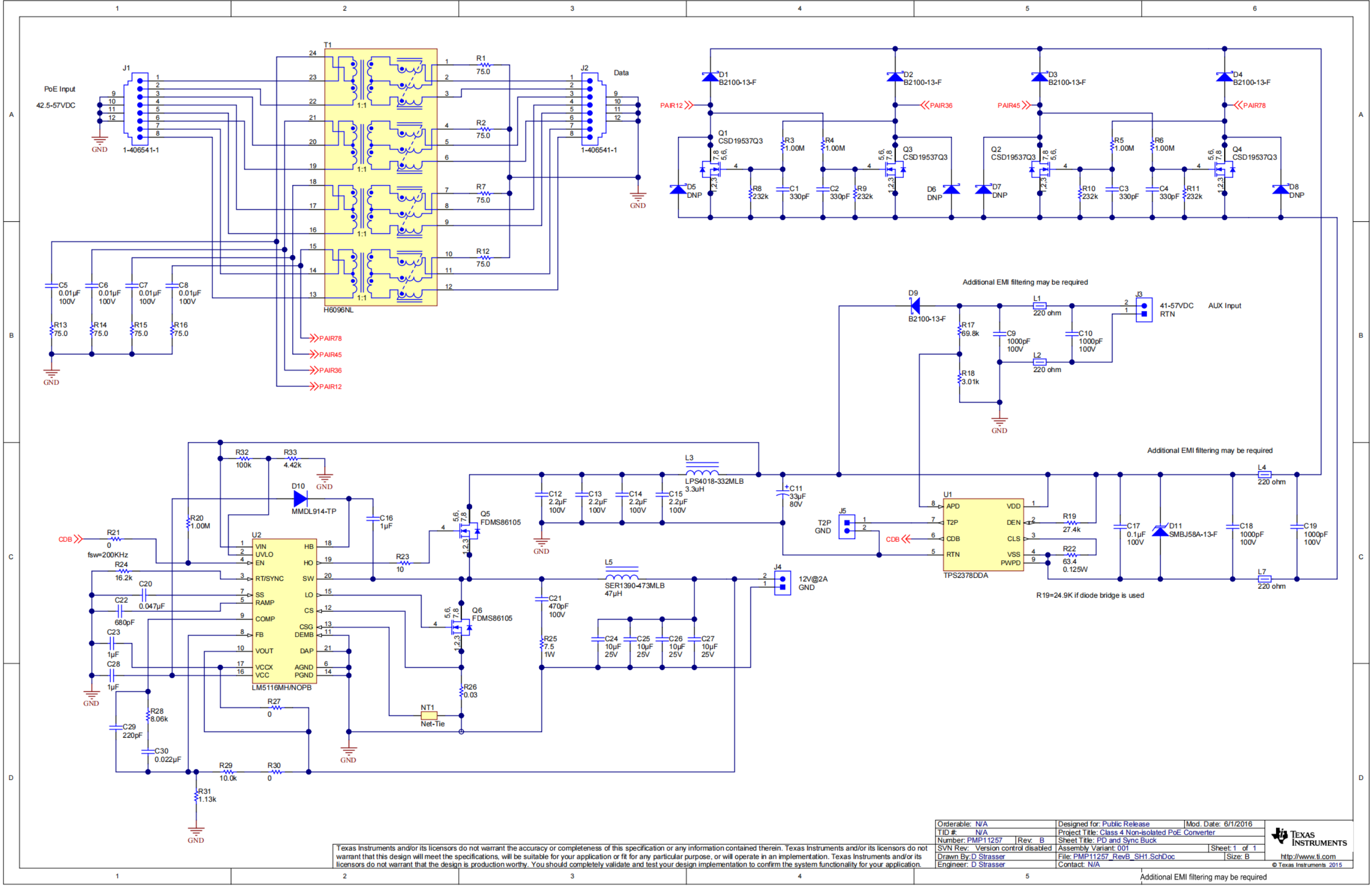Image resolution: width=1372 pixels, height=887 pixels.
Task: Click EMI filtering note above D9
Action: coord(1024,282)
